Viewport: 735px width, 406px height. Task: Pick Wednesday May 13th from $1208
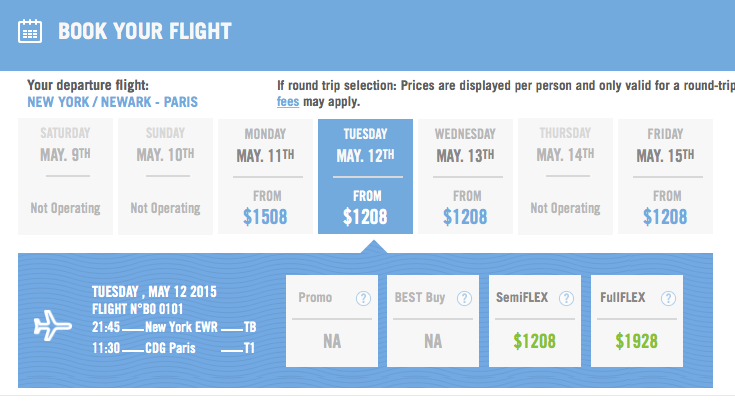[x=465, y=176]
